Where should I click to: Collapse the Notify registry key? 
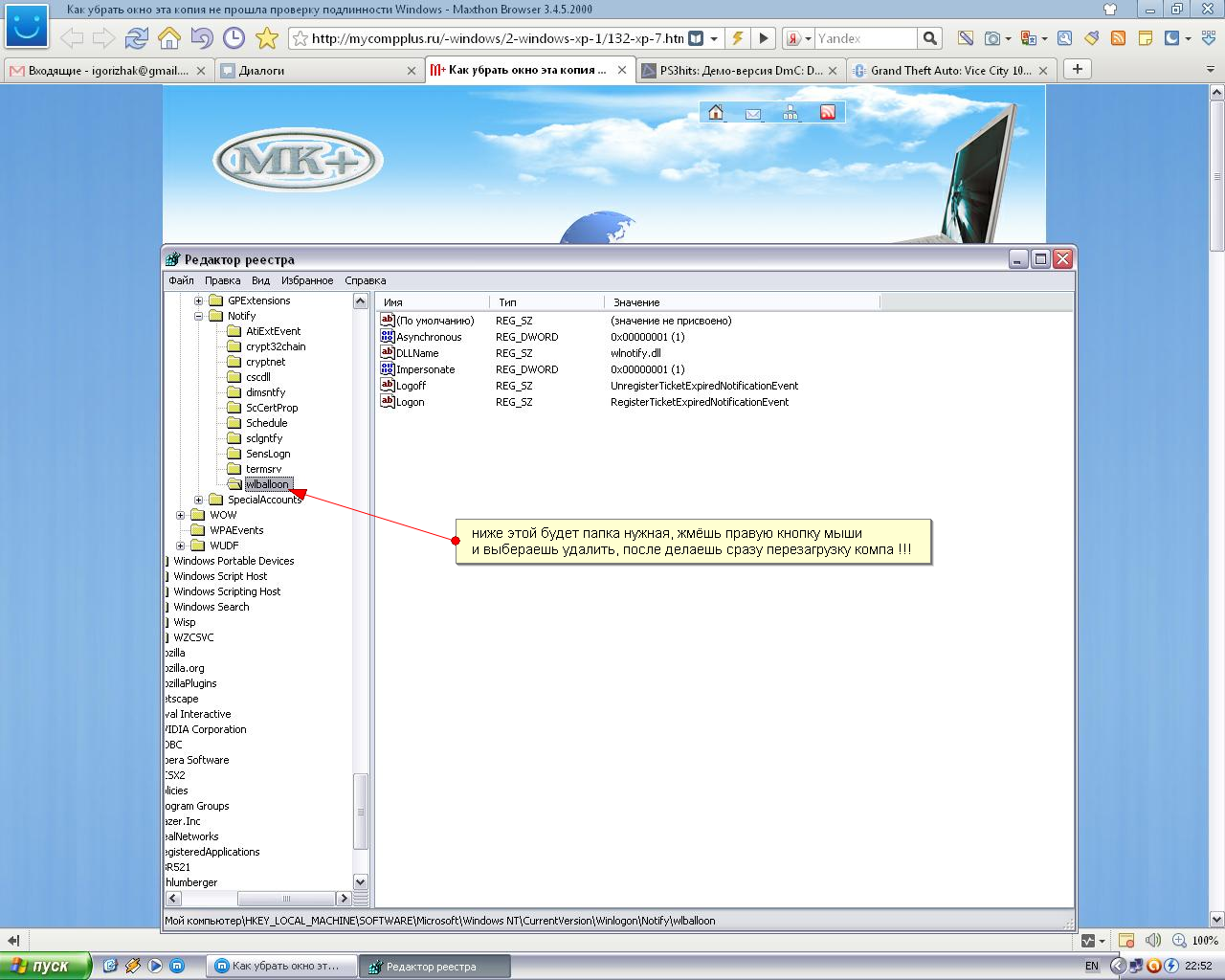coord(199,316)
